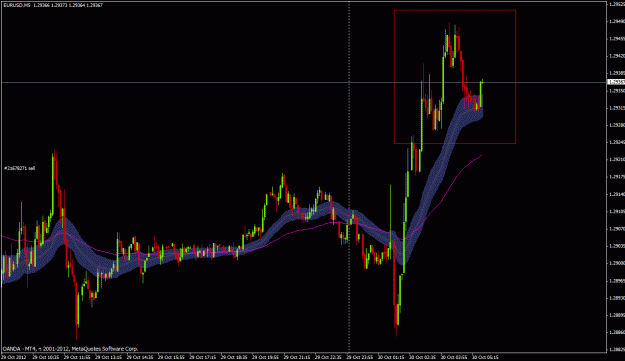This screenshot has height=361, width=625.
Task: Click the 1.29140 price scale label
Action: click(617, 194)
